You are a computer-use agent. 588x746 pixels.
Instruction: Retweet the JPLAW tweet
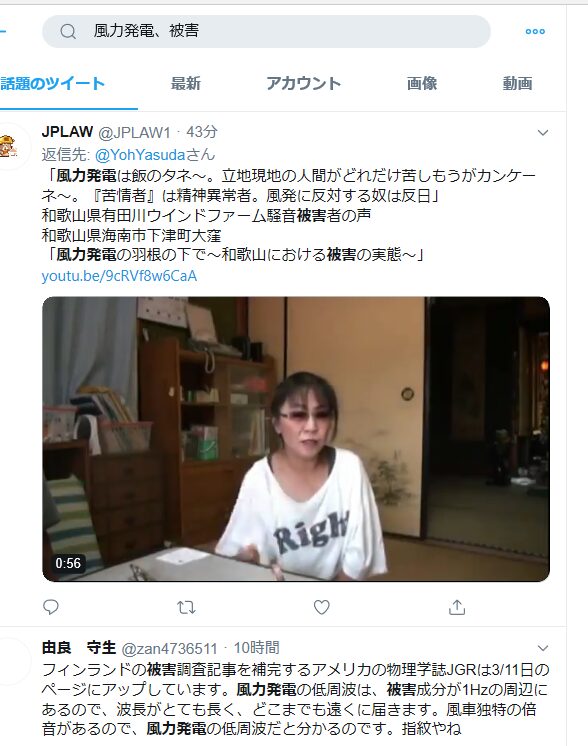point(186,607)
